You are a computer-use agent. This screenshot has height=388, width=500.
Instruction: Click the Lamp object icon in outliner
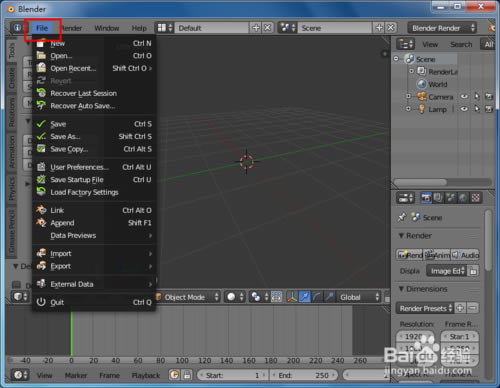tap(422, 109)
